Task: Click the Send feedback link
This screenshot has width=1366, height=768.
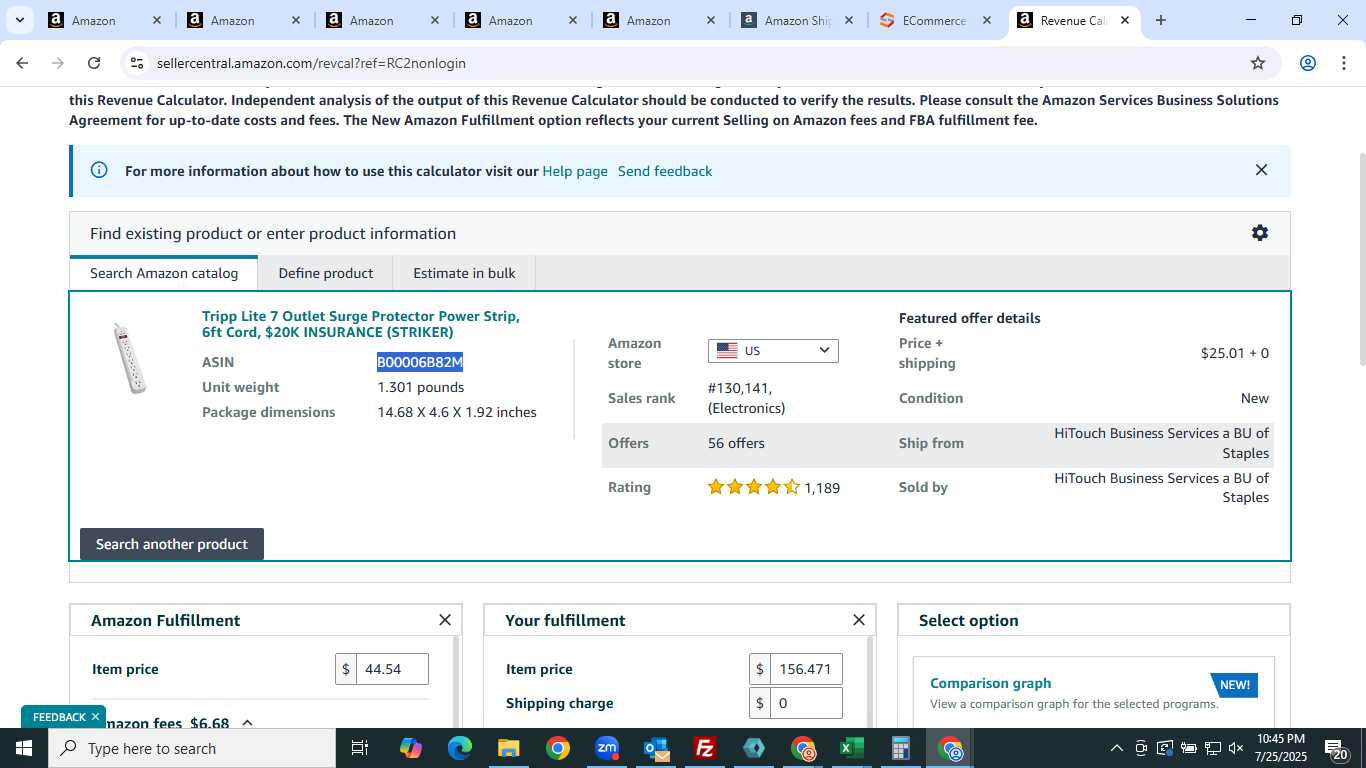Action: [x=665, y=171]
